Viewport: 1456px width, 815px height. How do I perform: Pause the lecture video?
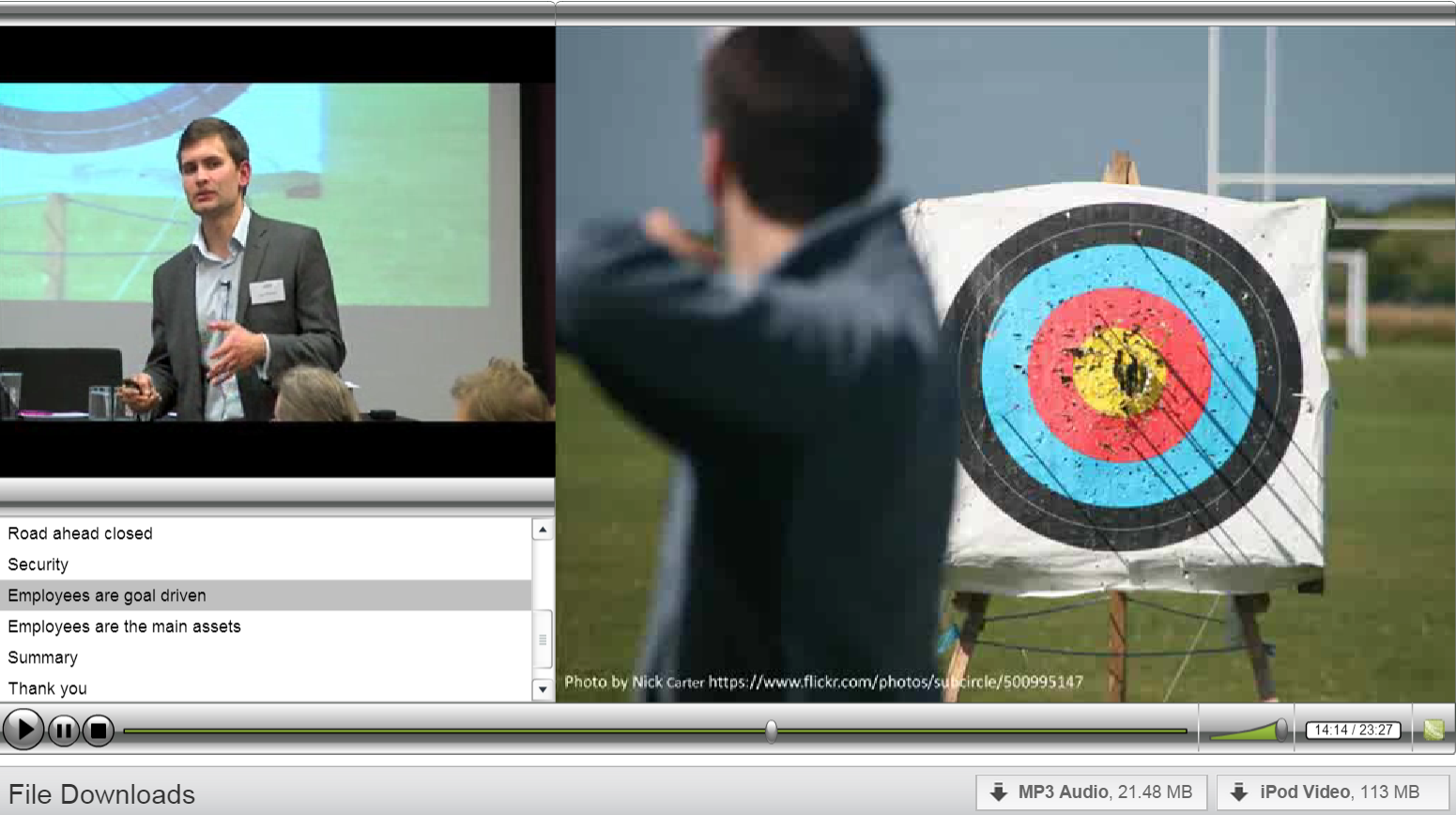click(64, 730)
